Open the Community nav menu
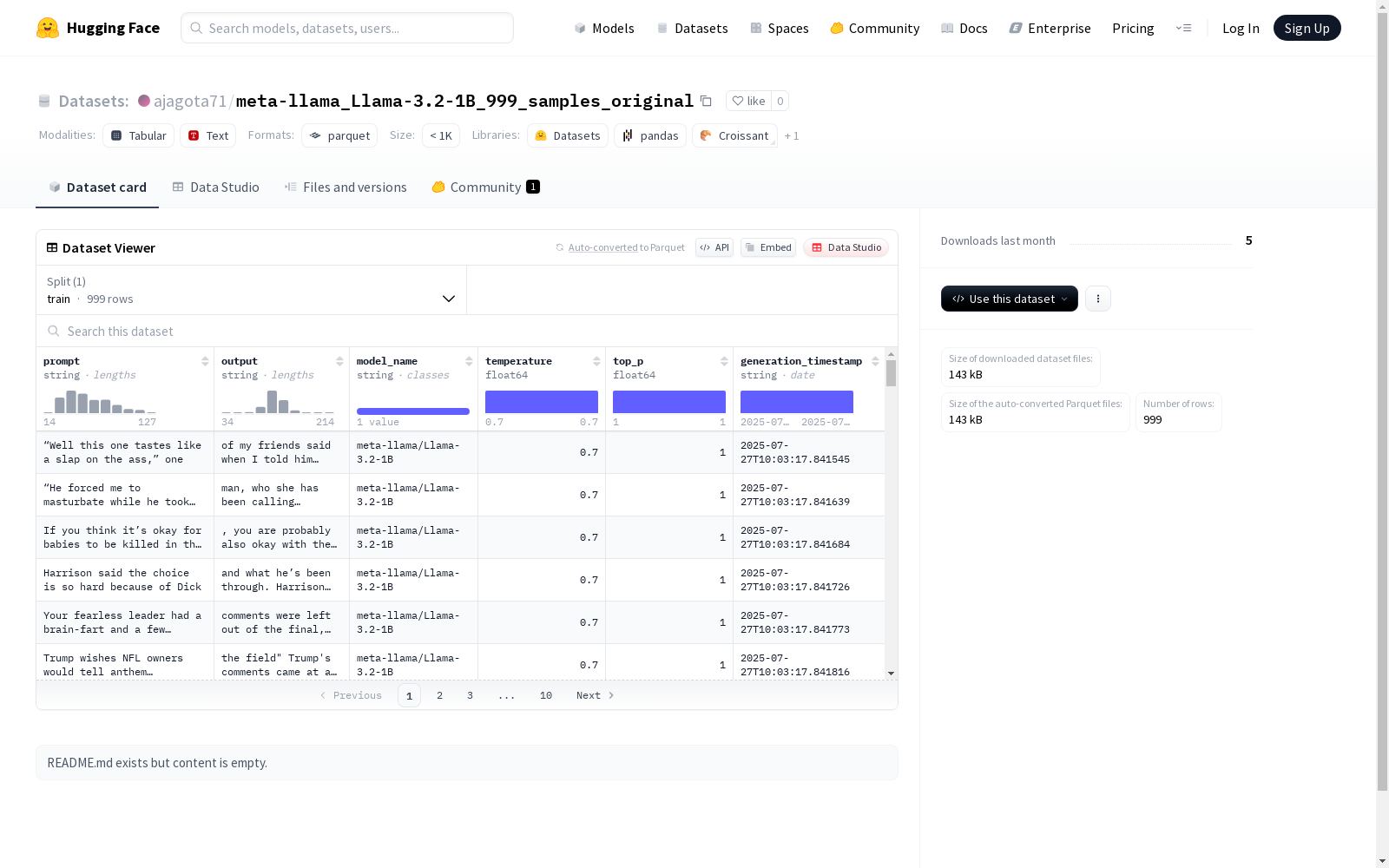The width and height of the screenshot is (1389, 868). (875, 28)
